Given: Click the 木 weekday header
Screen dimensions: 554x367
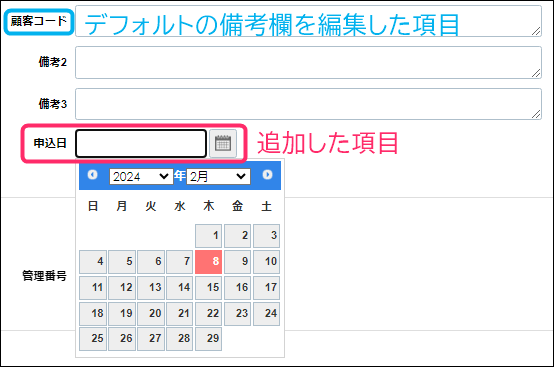Looking at the screenshot, I should click(208, 206).
